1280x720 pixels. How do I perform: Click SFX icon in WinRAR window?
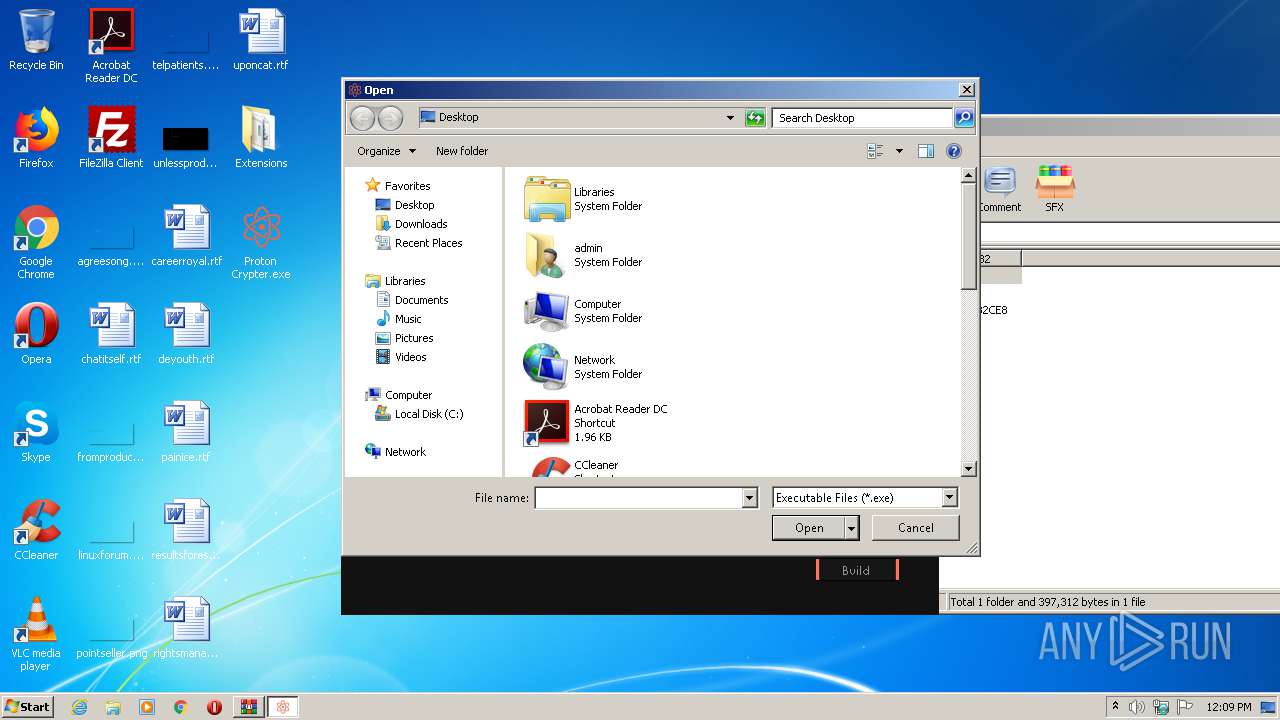pyautogui.click(x=1055, y=190)
